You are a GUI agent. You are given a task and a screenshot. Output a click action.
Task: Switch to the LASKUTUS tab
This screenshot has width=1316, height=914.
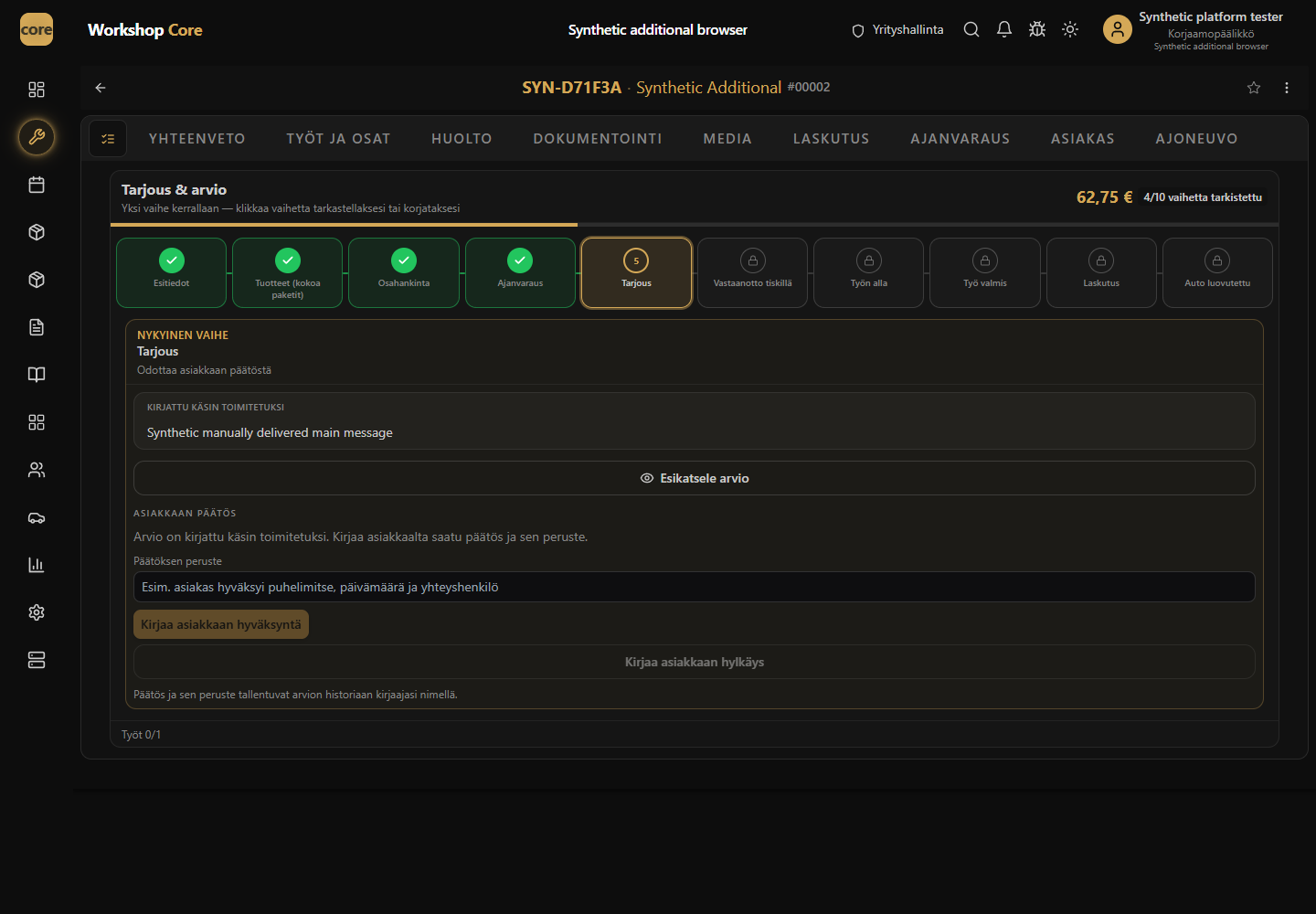pyautogui.click(x=831, y=139)
